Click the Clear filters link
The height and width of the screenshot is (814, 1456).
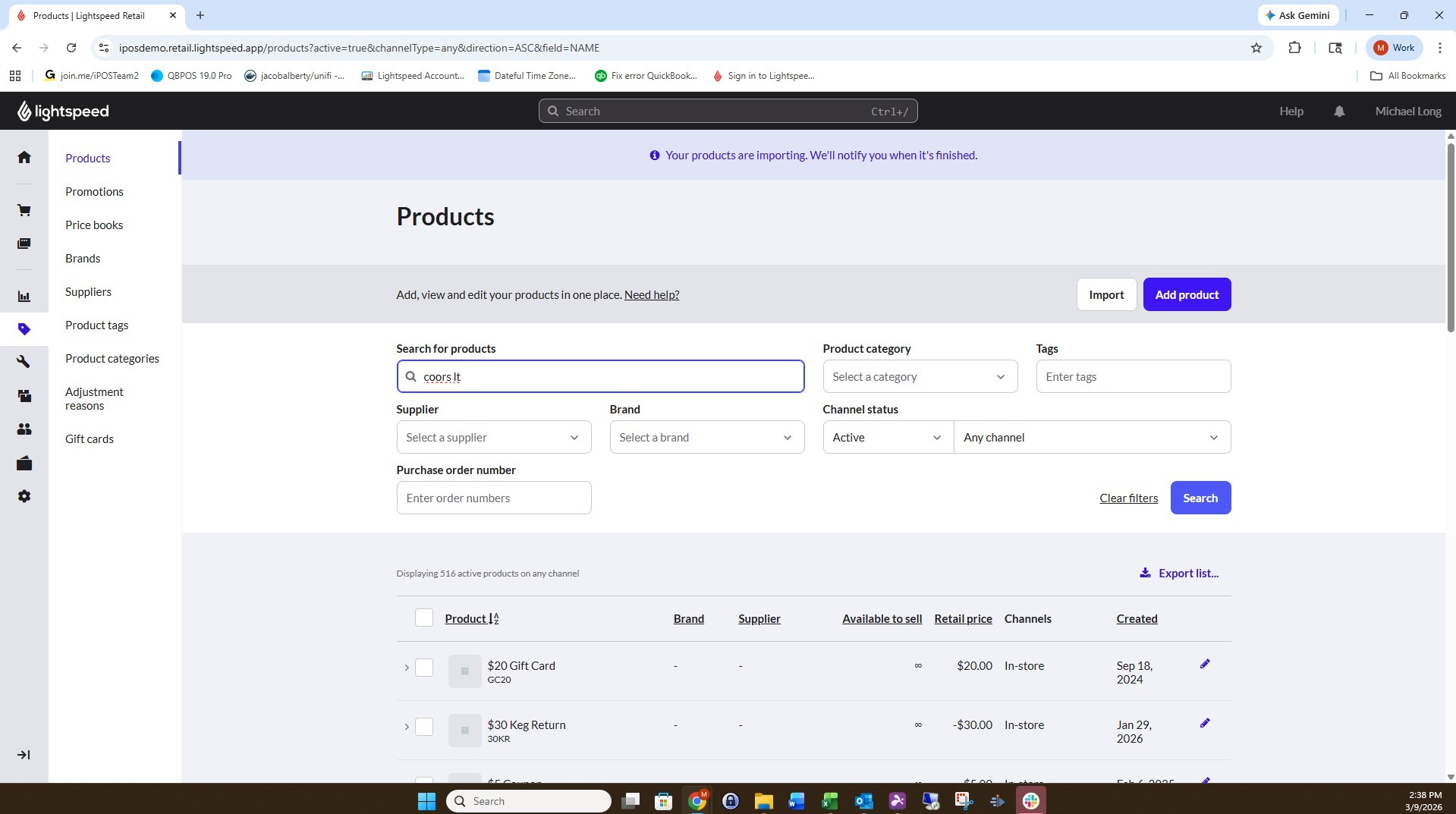click(1128, 498)
